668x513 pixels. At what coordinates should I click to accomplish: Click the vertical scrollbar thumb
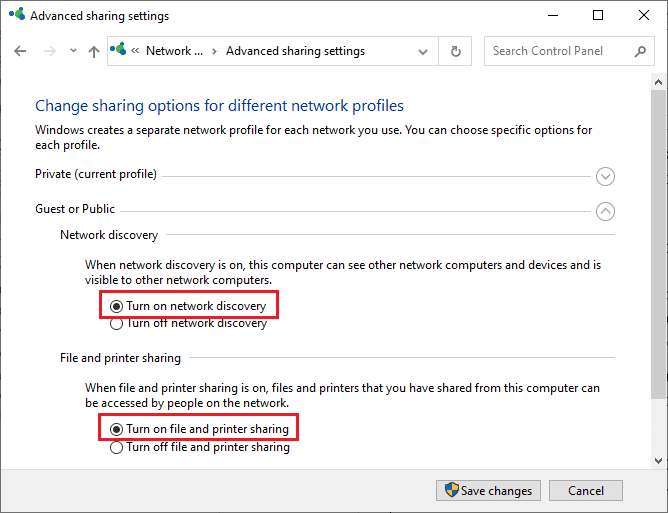tap(659, 244)
